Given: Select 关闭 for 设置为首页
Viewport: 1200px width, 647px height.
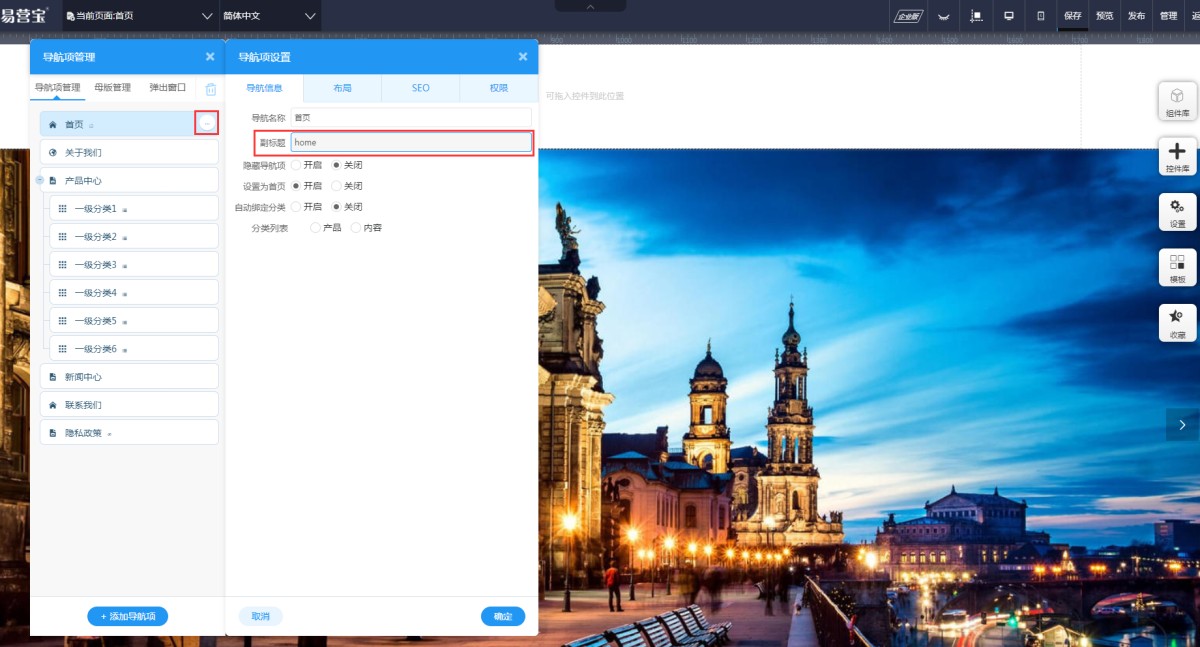Looking at the screenshot, I should click(337, 186).
